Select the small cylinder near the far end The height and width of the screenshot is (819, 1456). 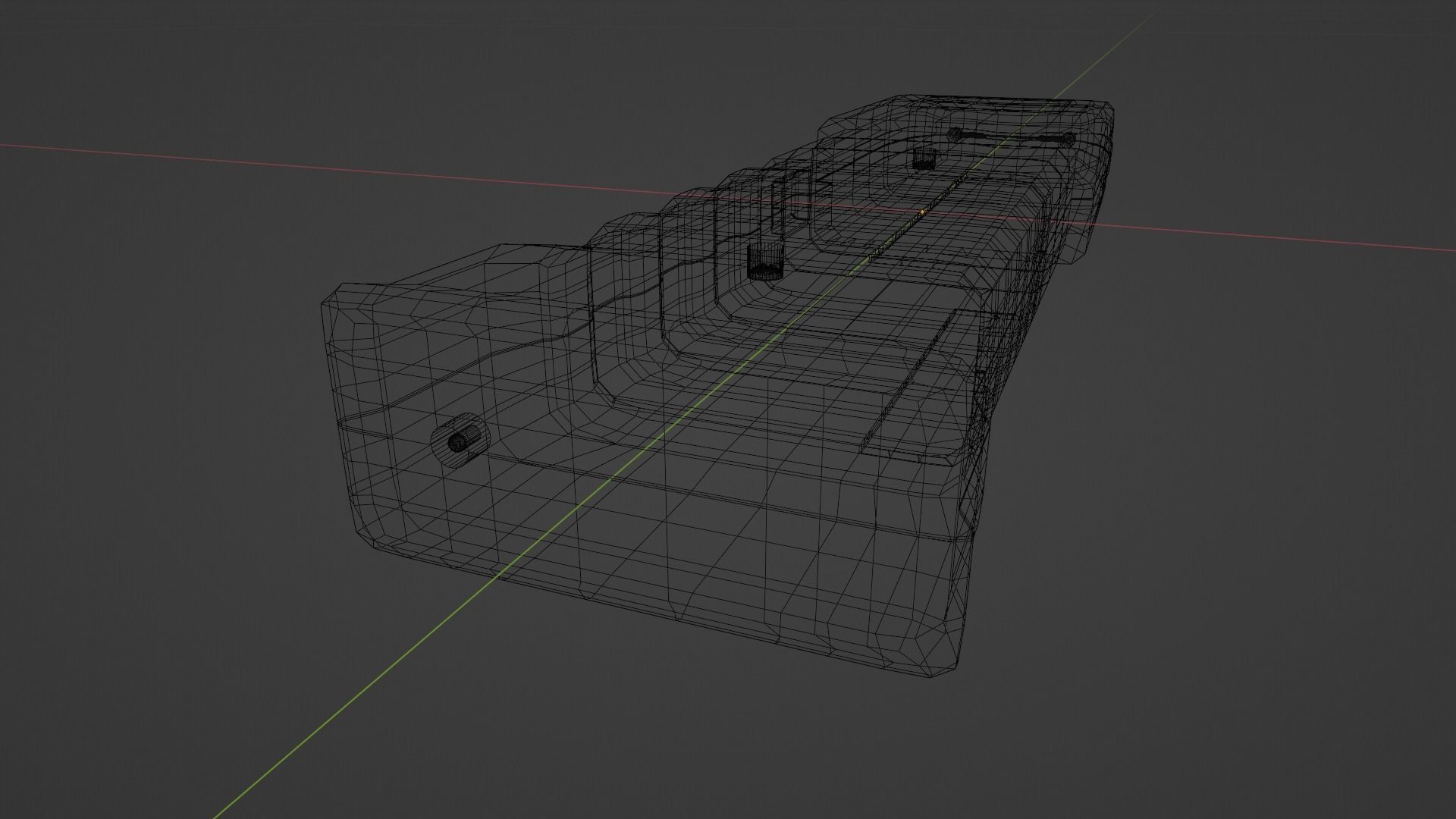pyautogui.click(x=924, y=158)
